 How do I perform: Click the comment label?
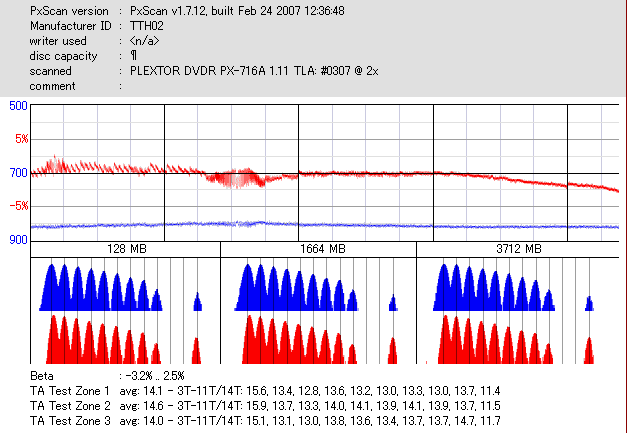click(x=52, y=86)
